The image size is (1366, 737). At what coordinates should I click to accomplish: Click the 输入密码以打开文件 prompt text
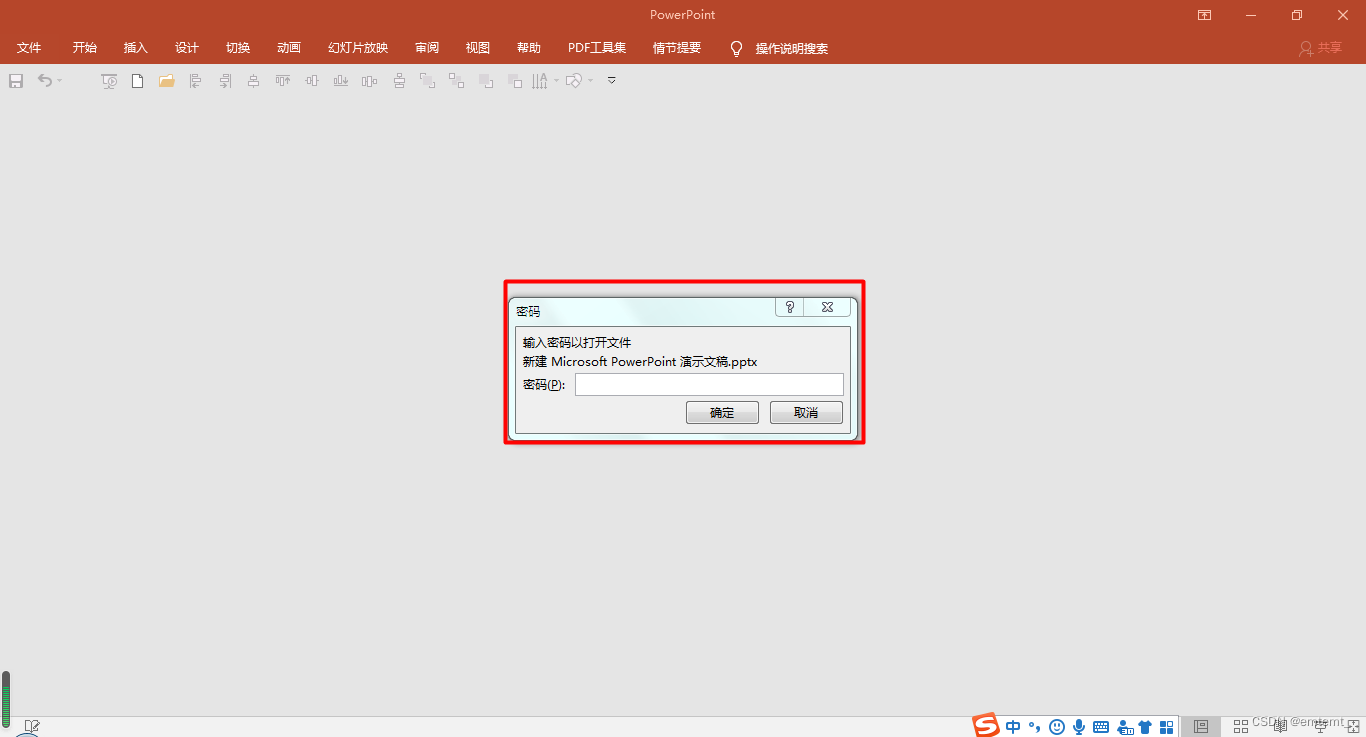[577, 343]
